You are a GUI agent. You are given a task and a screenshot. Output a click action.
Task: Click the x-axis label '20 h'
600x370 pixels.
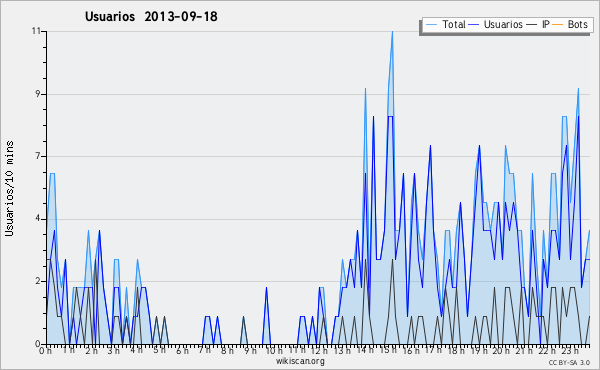(501, 351)
